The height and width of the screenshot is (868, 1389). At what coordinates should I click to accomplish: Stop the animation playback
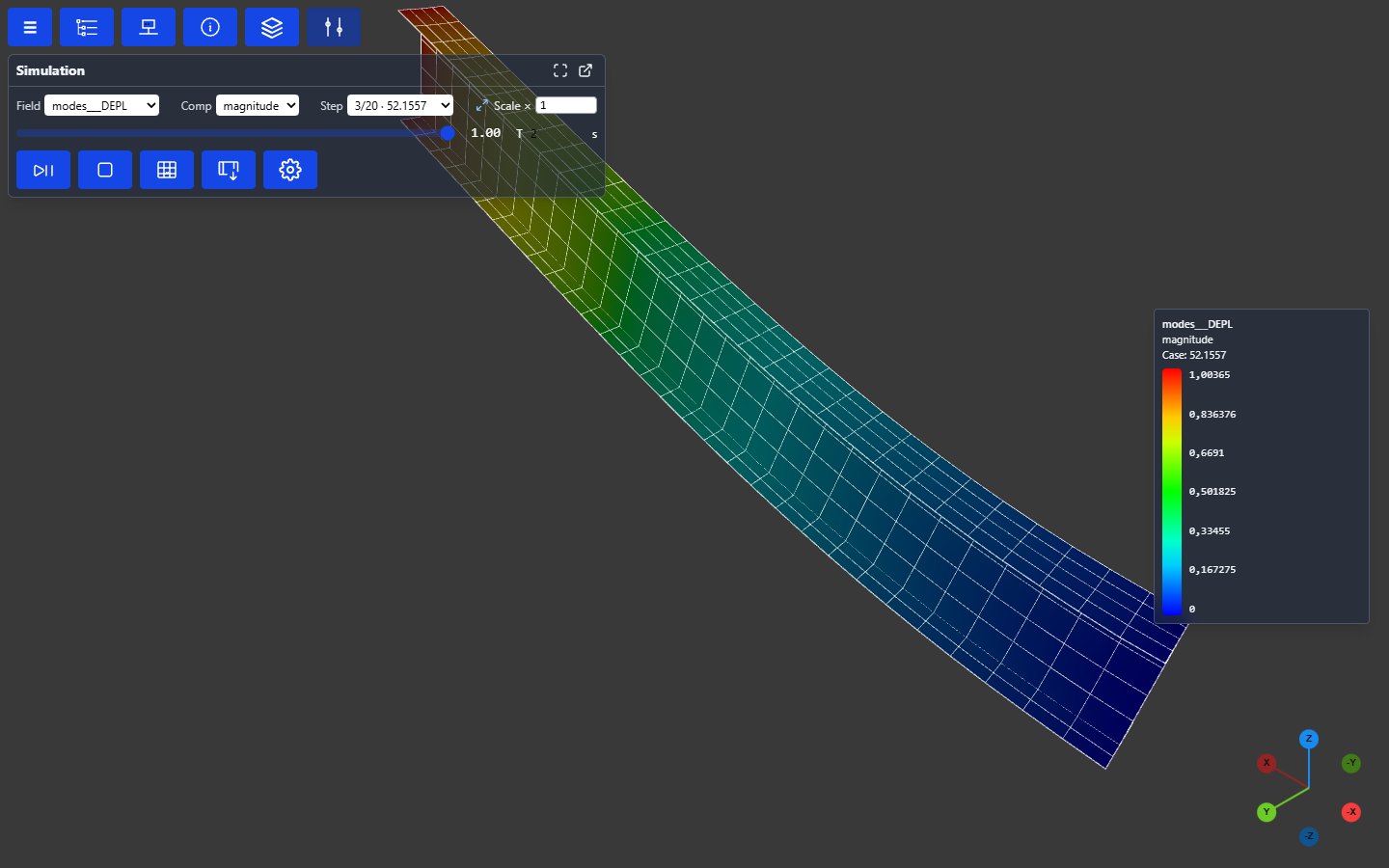[x=105, y=170]
